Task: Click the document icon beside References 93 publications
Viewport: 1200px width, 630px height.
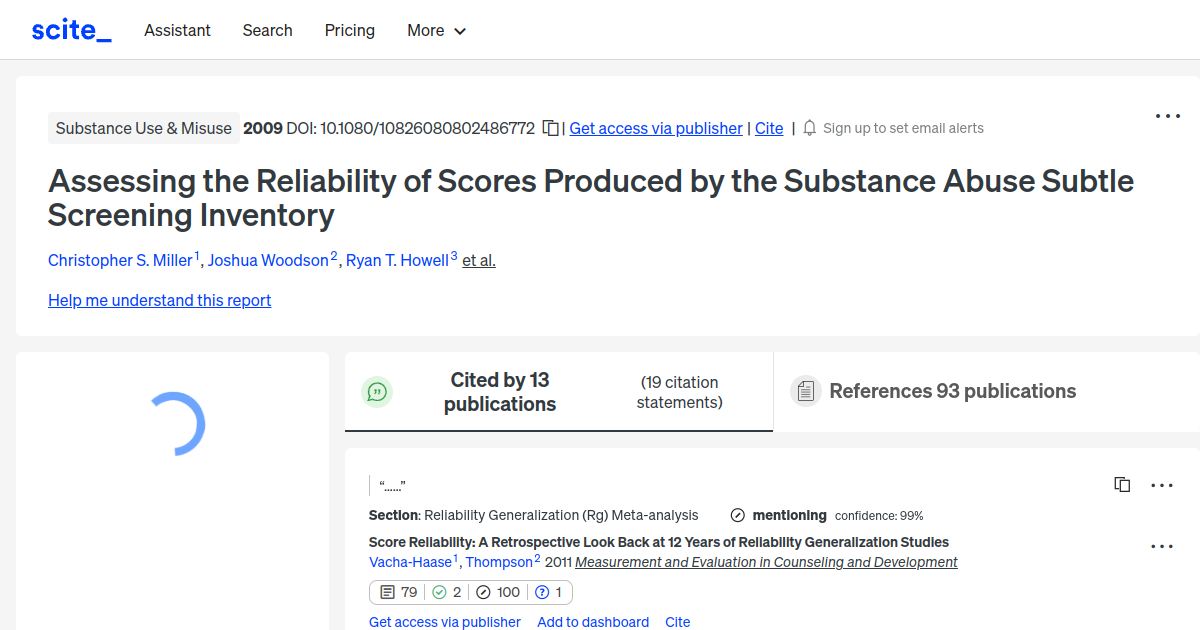Action: pyautogui.click(x=805, y=390)
